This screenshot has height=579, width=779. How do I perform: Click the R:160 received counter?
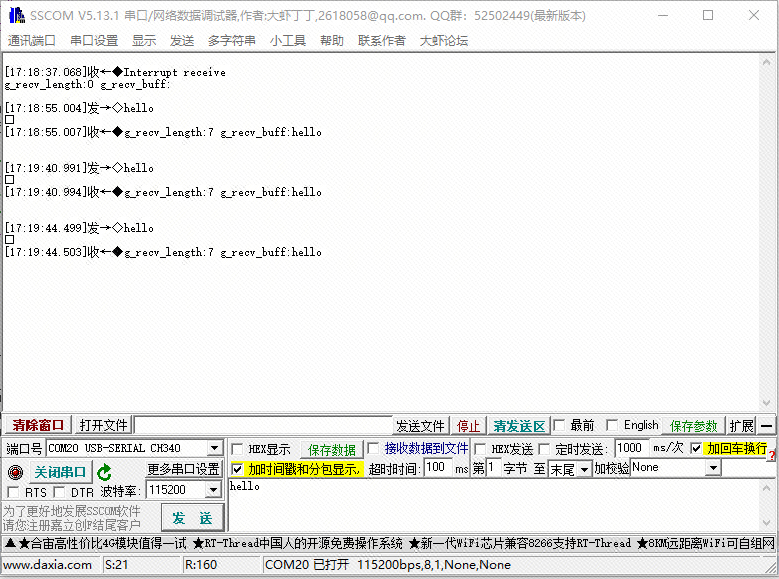click(x=200, y=565)
